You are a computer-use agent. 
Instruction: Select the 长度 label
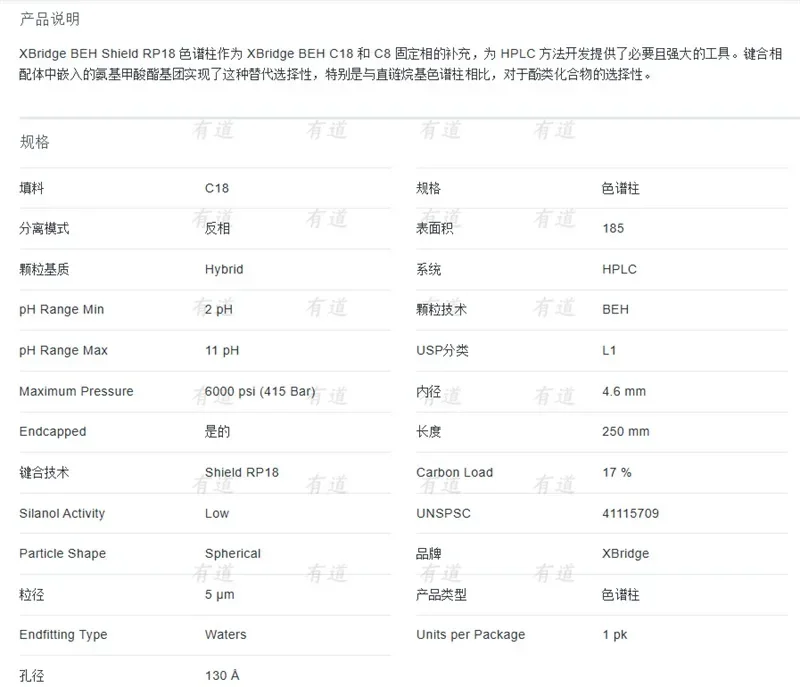pos(428,431)
